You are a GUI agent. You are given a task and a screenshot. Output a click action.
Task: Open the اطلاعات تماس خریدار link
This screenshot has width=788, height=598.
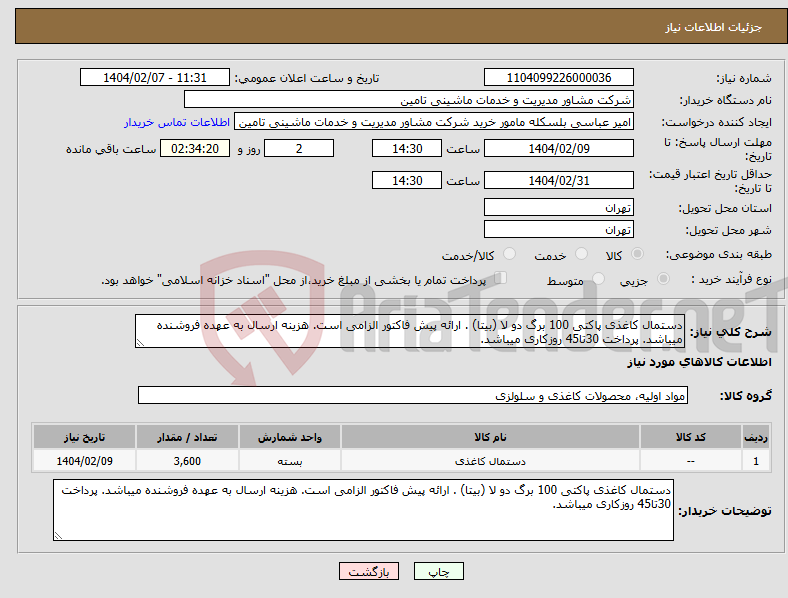[x=177, y=122]
